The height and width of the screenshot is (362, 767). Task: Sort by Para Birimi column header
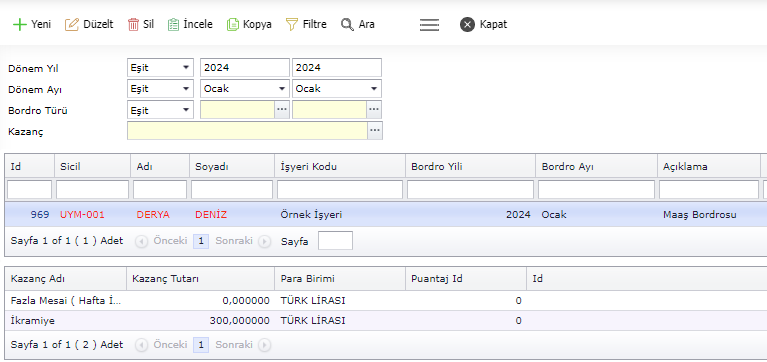(340, 279)
